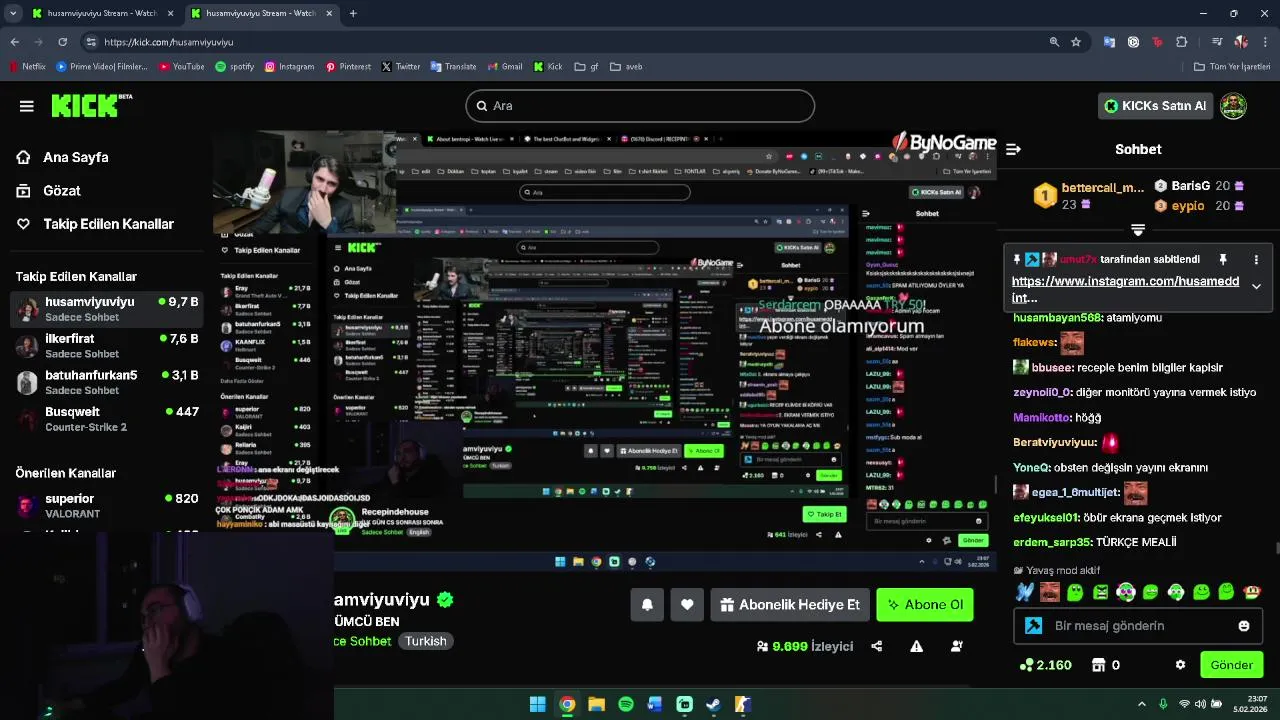Open YouTube bookmark
This screenshot has width=1280, height=720.
point(181,67)
